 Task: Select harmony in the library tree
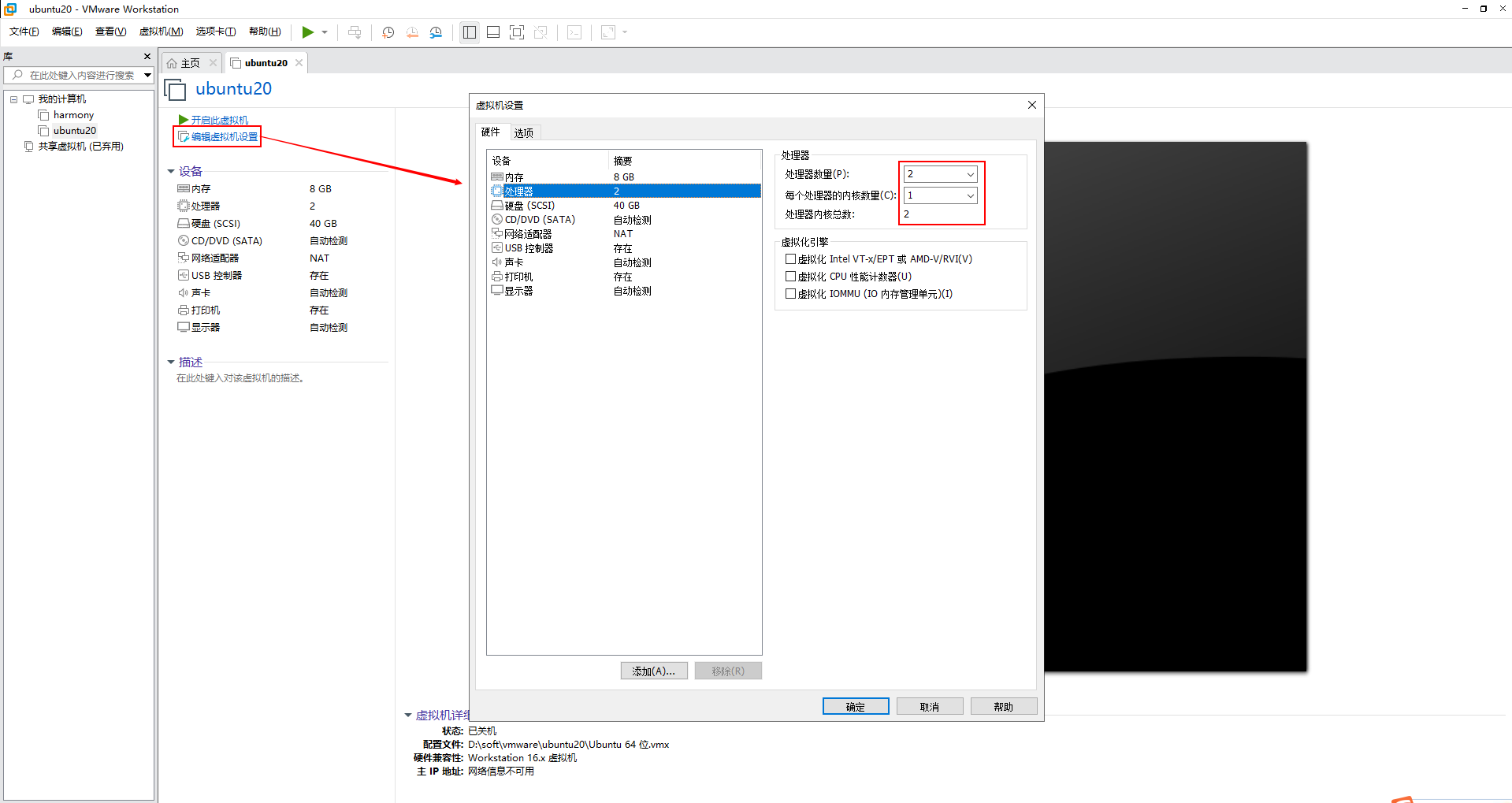[73, 115]
